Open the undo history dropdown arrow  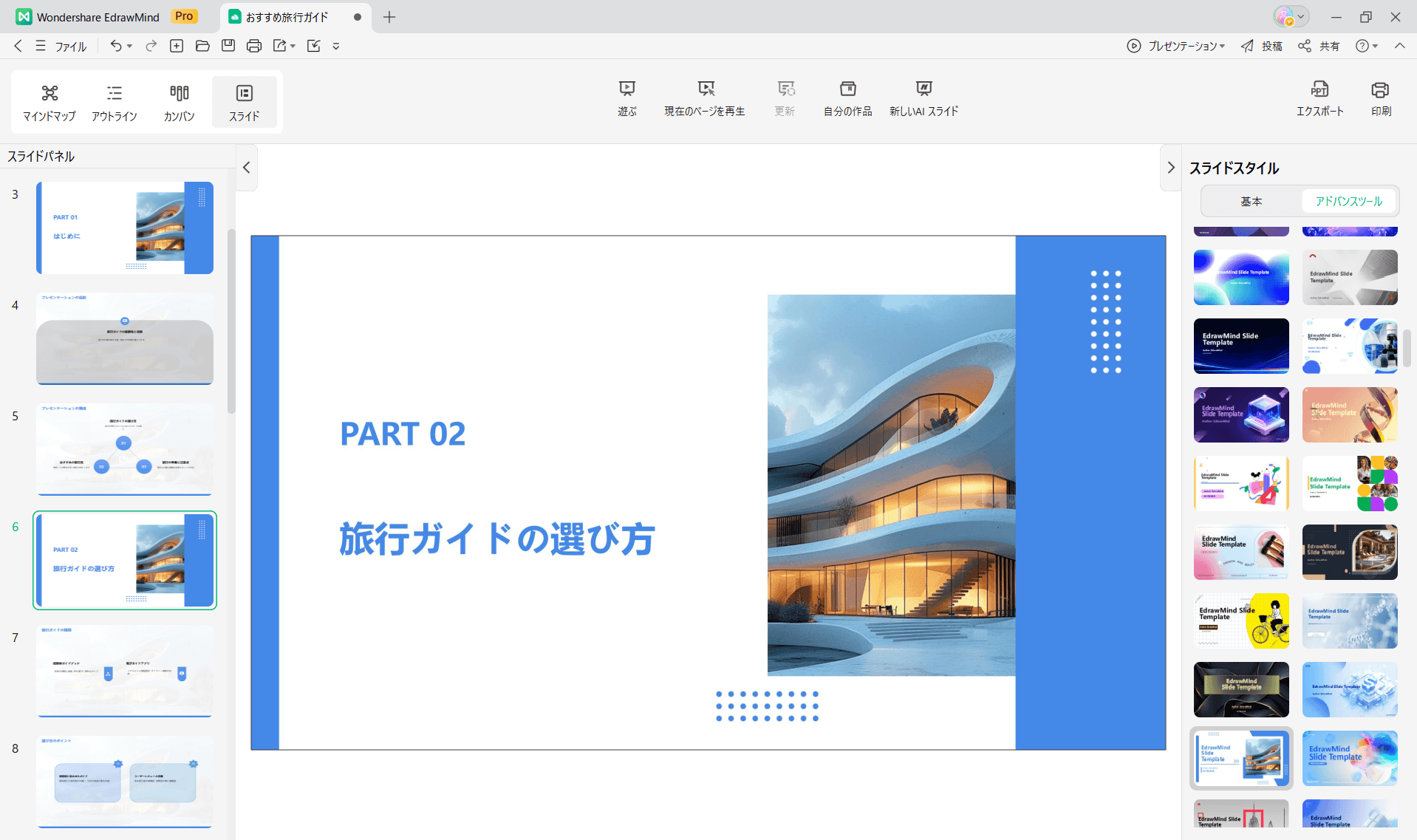point(129,46)
